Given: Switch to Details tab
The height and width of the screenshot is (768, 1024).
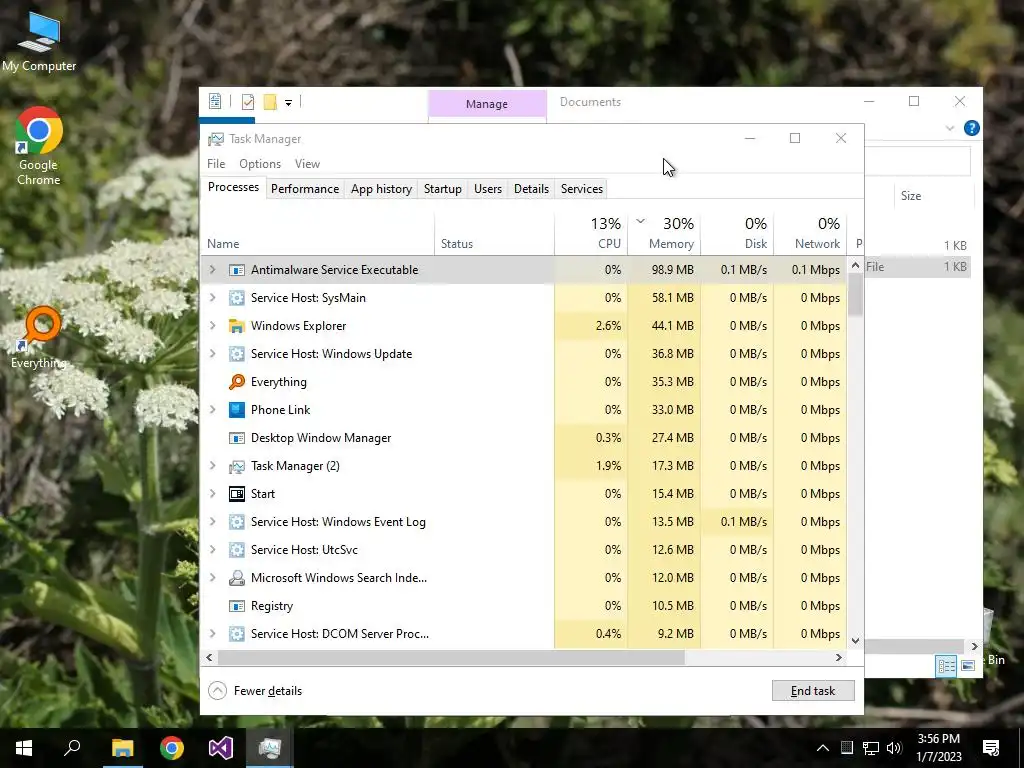Looking at the screenshot, I should click(531, 189).
